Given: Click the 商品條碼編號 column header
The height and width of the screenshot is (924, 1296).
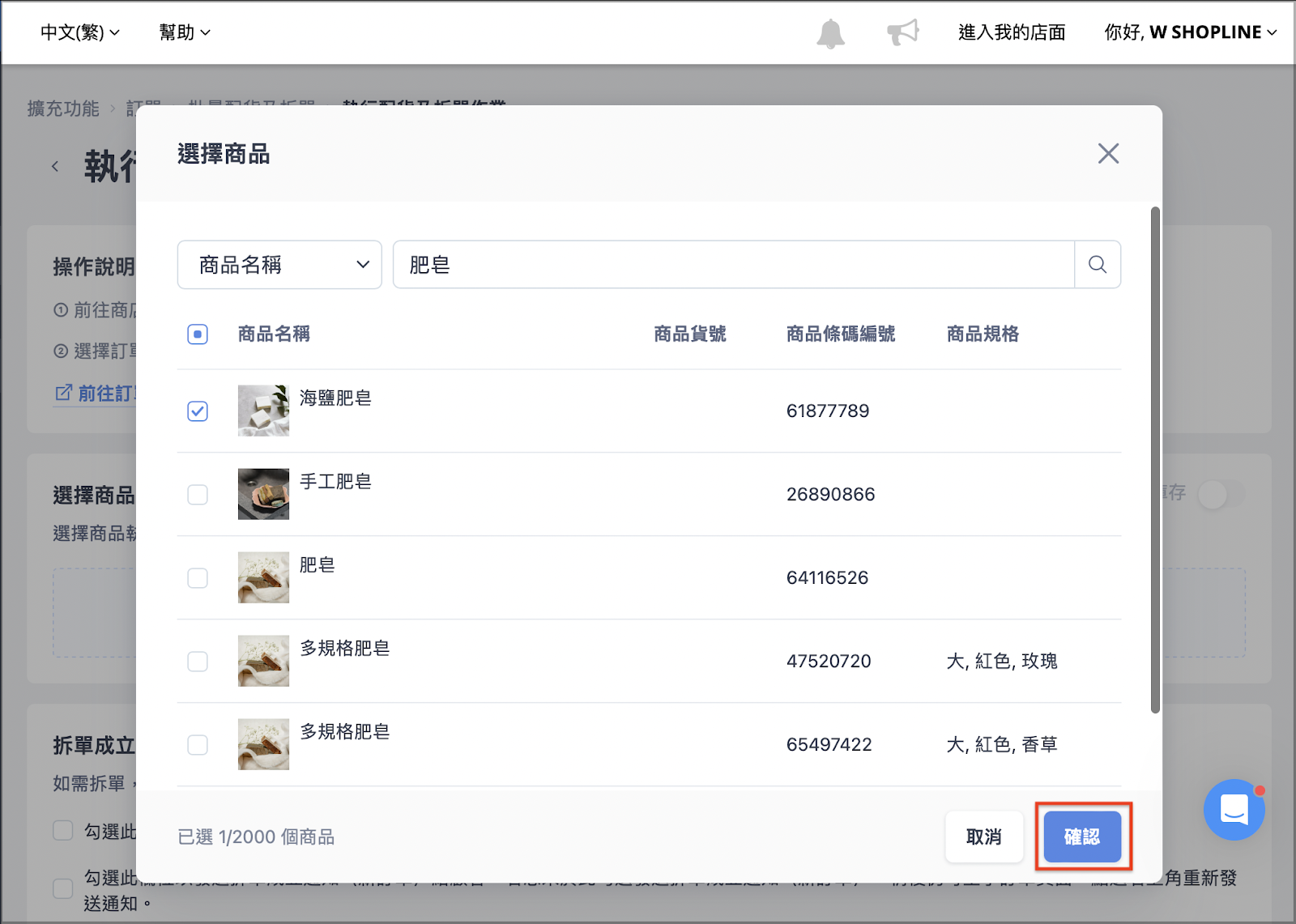Looking at the screenshot, I should [x=841, y=334].
